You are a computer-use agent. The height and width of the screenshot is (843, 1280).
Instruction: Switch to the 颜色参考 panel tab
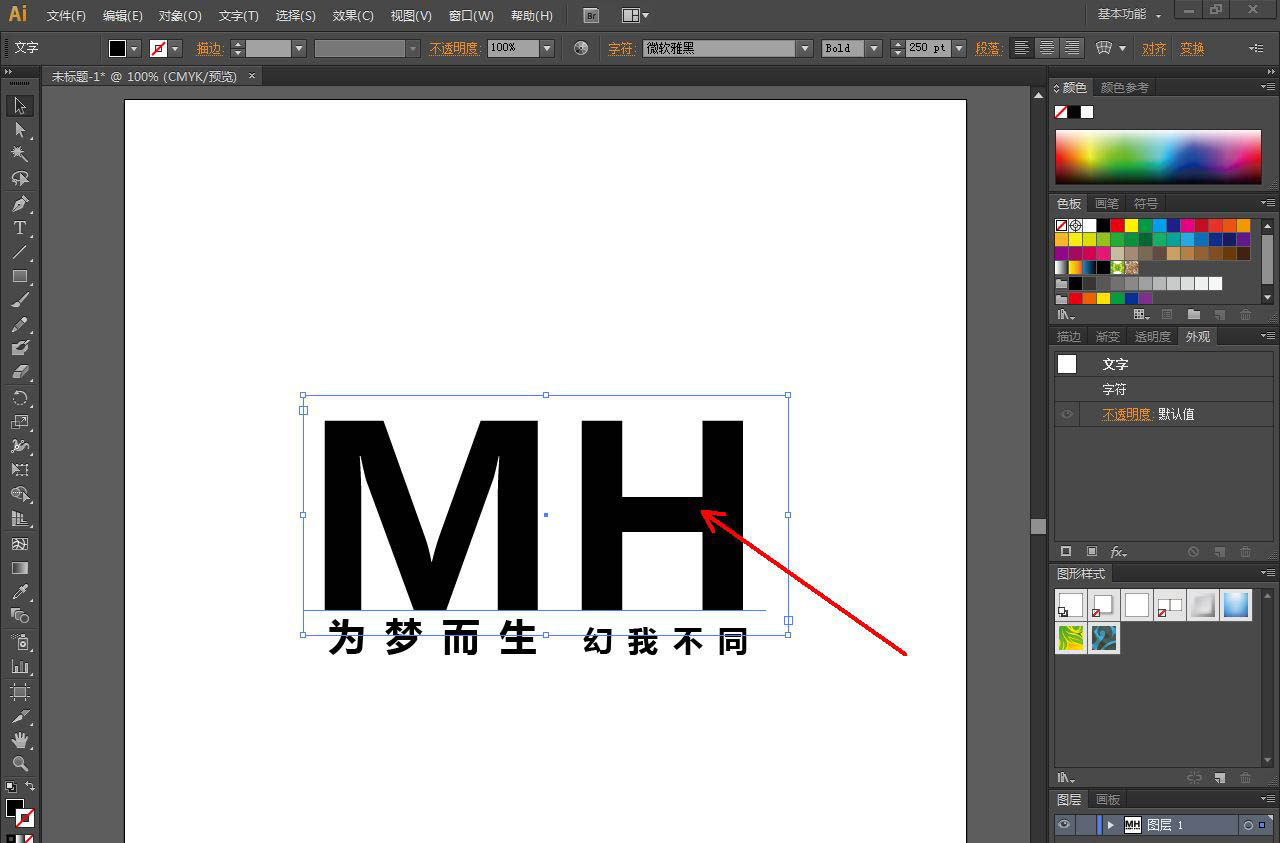coord(1124,87)
